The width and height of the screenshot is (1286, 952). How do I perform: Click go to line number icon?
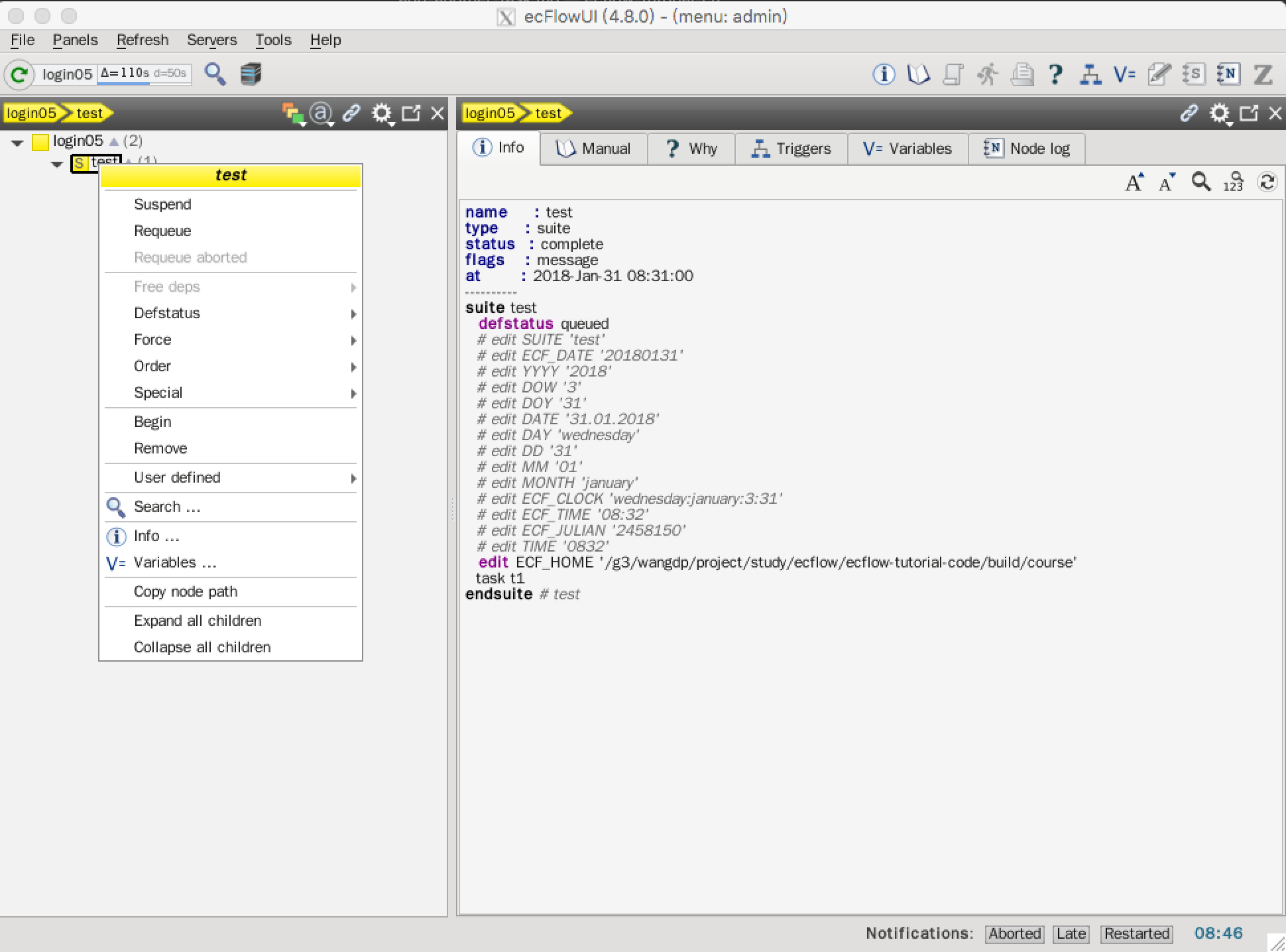(1233, 182)
